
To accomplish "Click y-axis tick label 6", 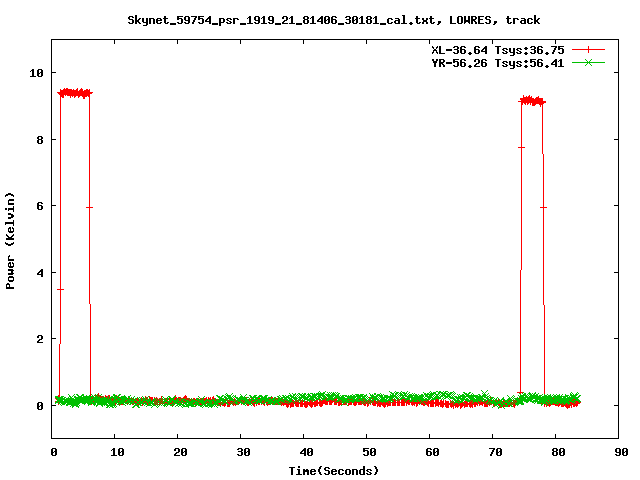I will click(40, 206).
